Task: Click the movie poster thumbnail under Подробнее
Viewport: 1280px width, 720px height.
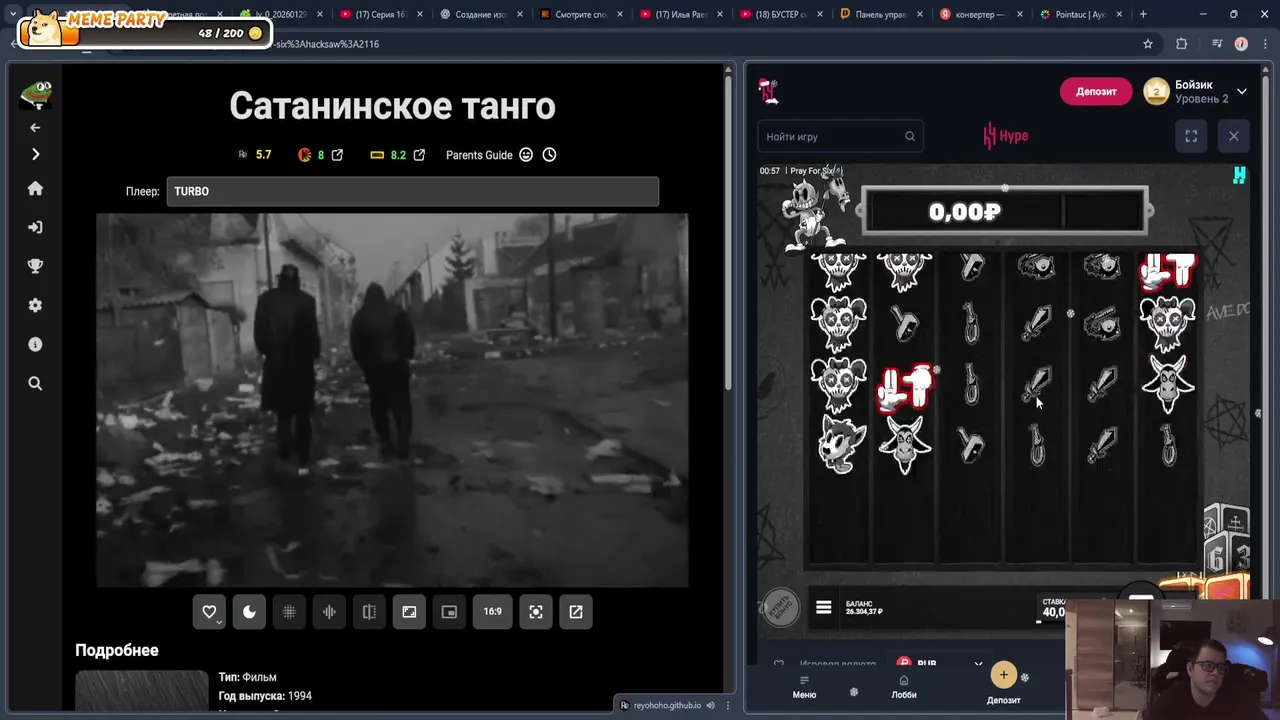Action: coord(142,691)
